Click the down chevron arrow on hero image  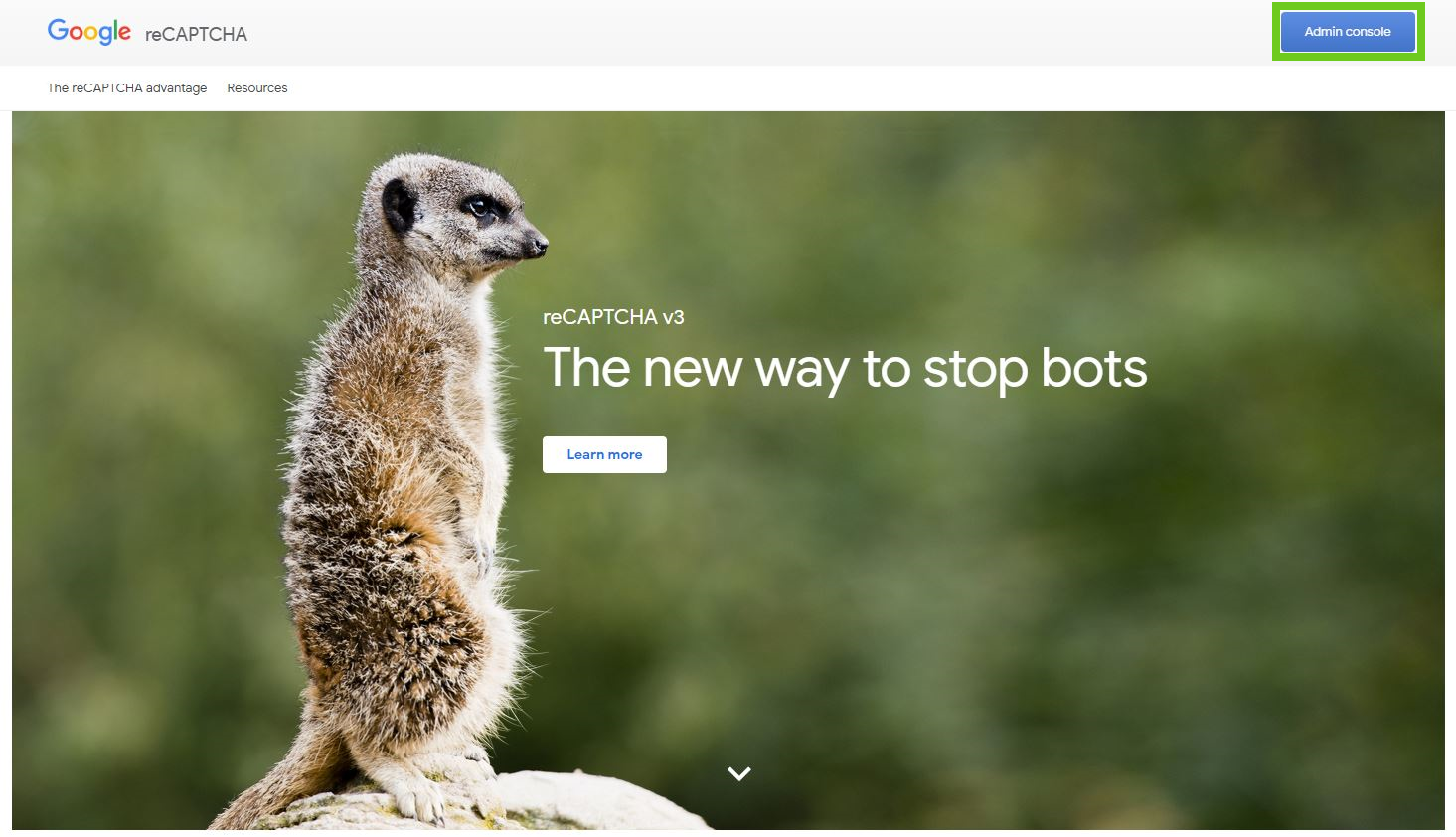(738, 773)
